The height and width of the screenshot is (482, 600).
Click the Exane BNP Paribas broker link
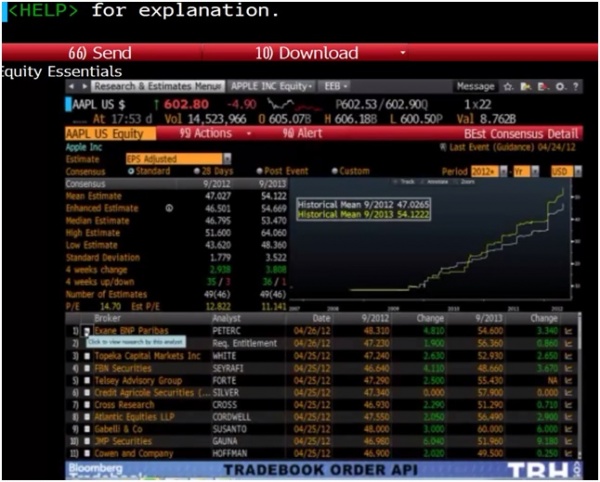[x=131, y=331]
